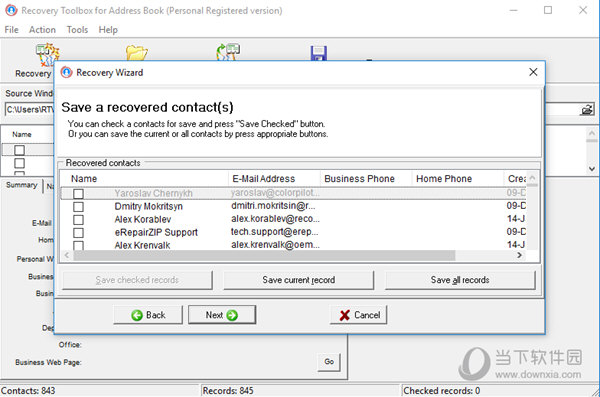This screenshot has height=397, width=600.
Task: Click Save current record button
Action: click(298, 280)
